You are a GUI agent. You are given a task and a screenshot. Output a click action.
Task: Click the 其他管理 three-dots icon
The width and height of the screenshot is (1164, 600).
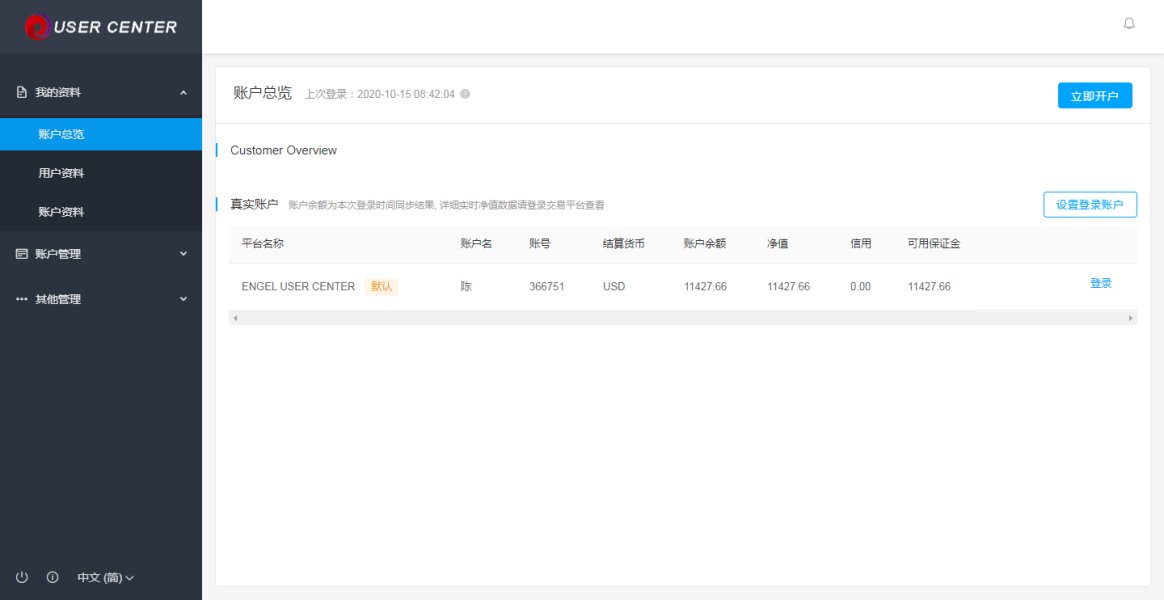coord(22,299)
